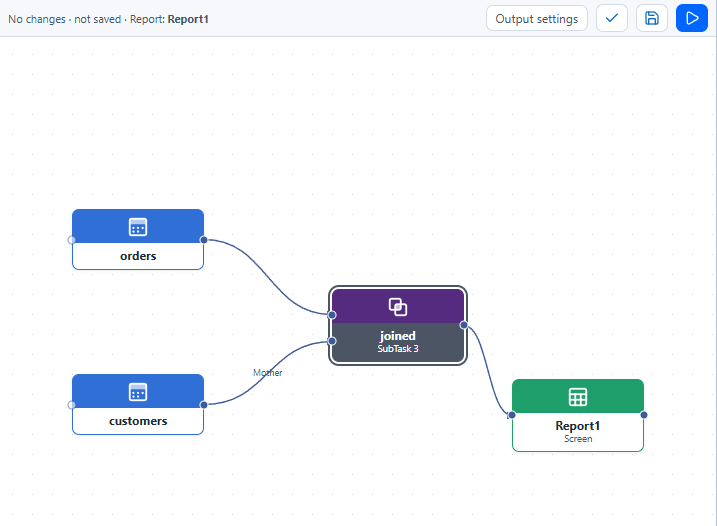Viewport: 717px width, 526px height.
Task: Click the 'No changes' status text
Action: [37, 19]
